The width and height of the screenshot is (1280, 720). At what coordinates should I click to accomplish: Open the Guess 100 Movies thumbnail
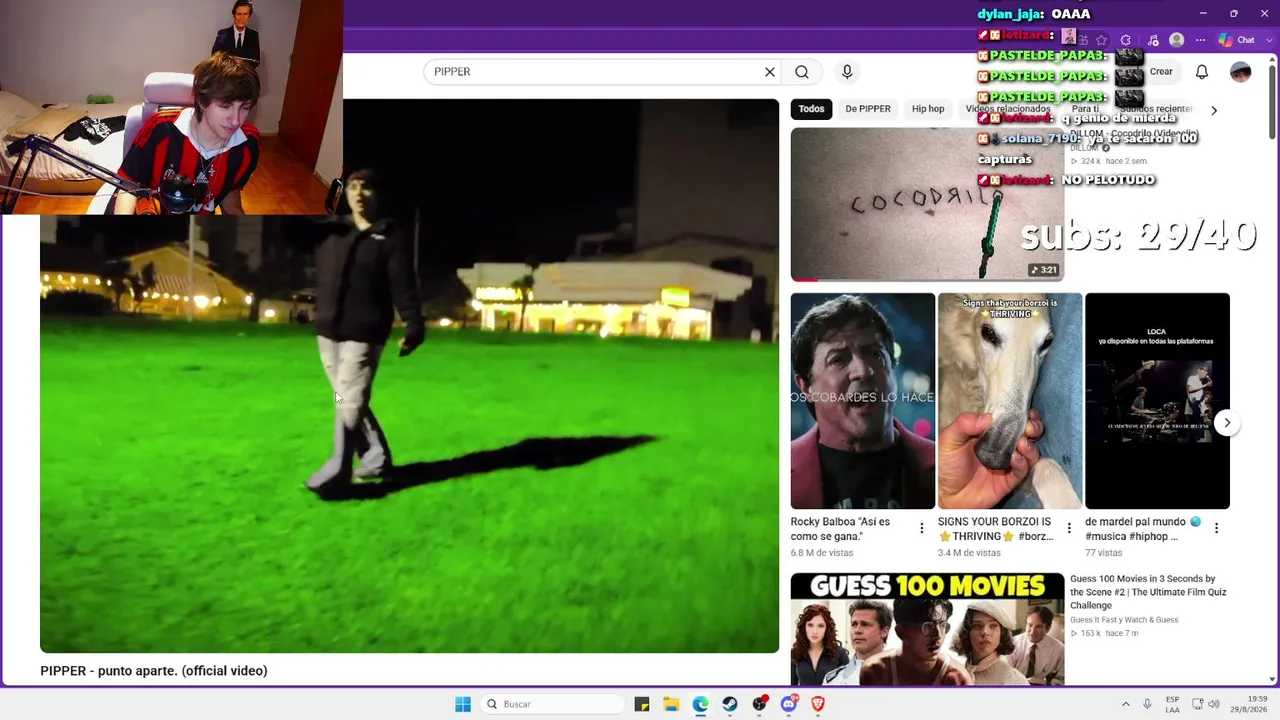927,629
